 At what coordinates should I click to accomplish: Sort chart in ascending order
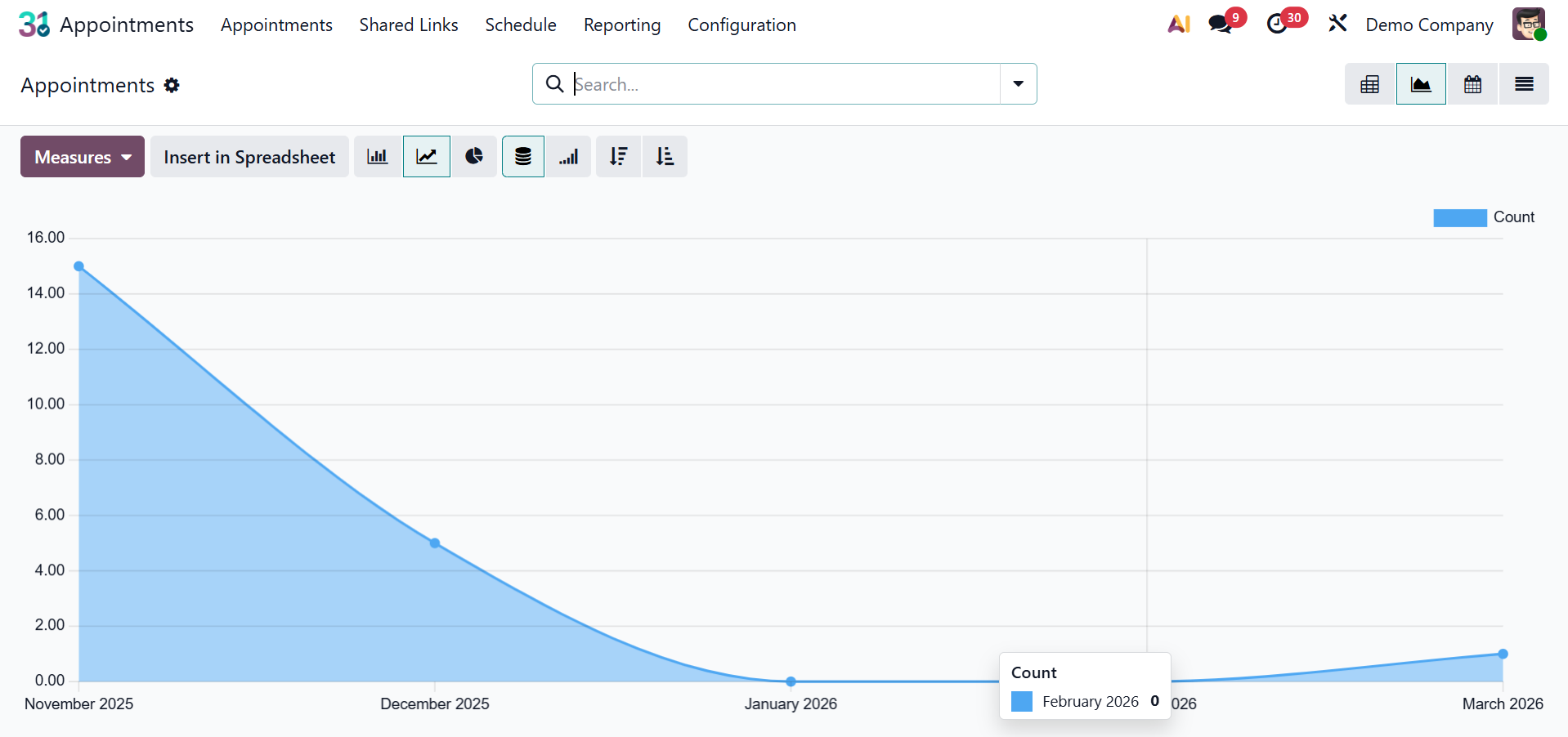coord(665,157)
